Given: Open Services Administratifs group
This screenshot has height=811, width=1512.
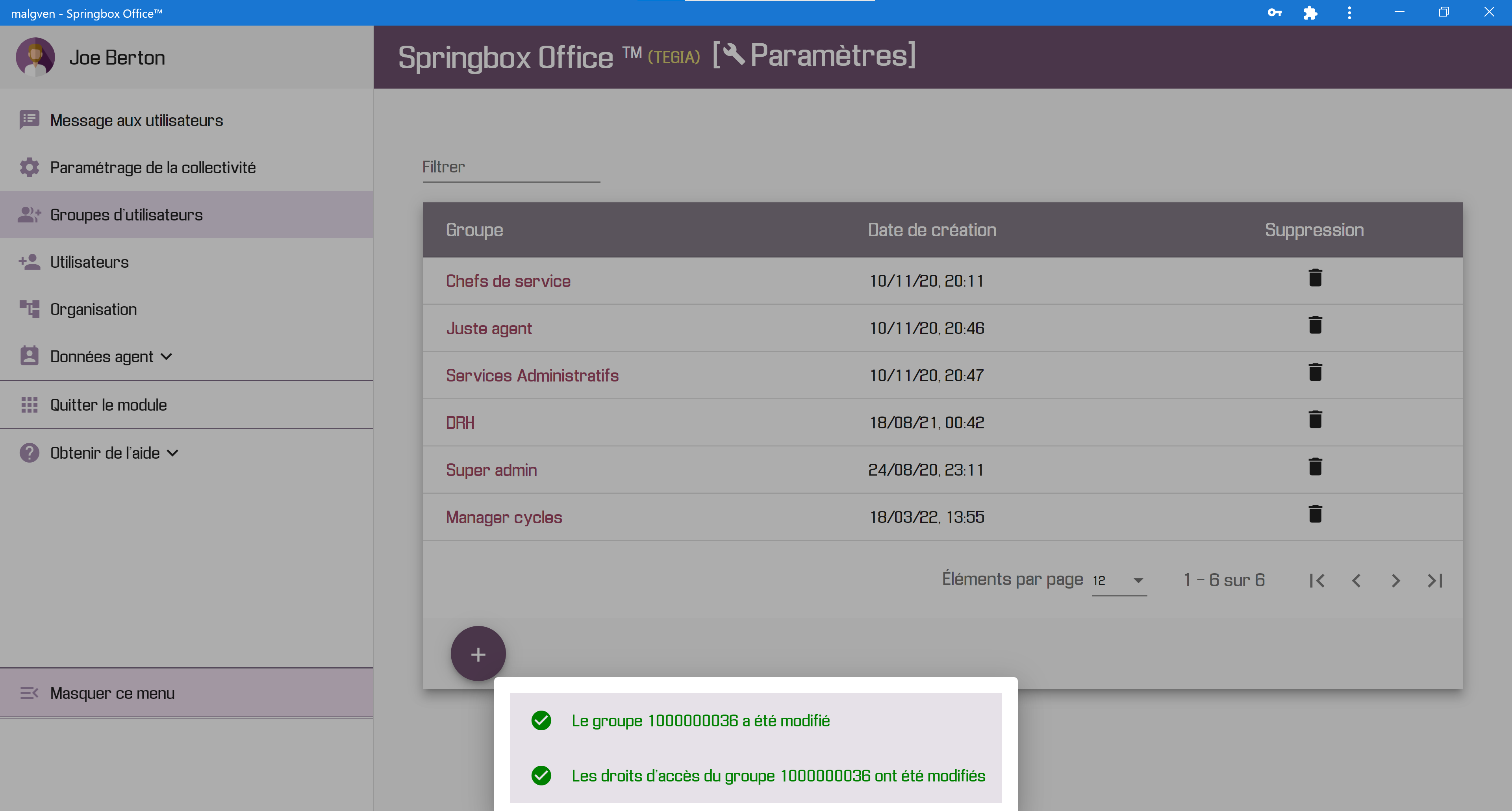Looking at the screenshot, I should click(532, 375).
